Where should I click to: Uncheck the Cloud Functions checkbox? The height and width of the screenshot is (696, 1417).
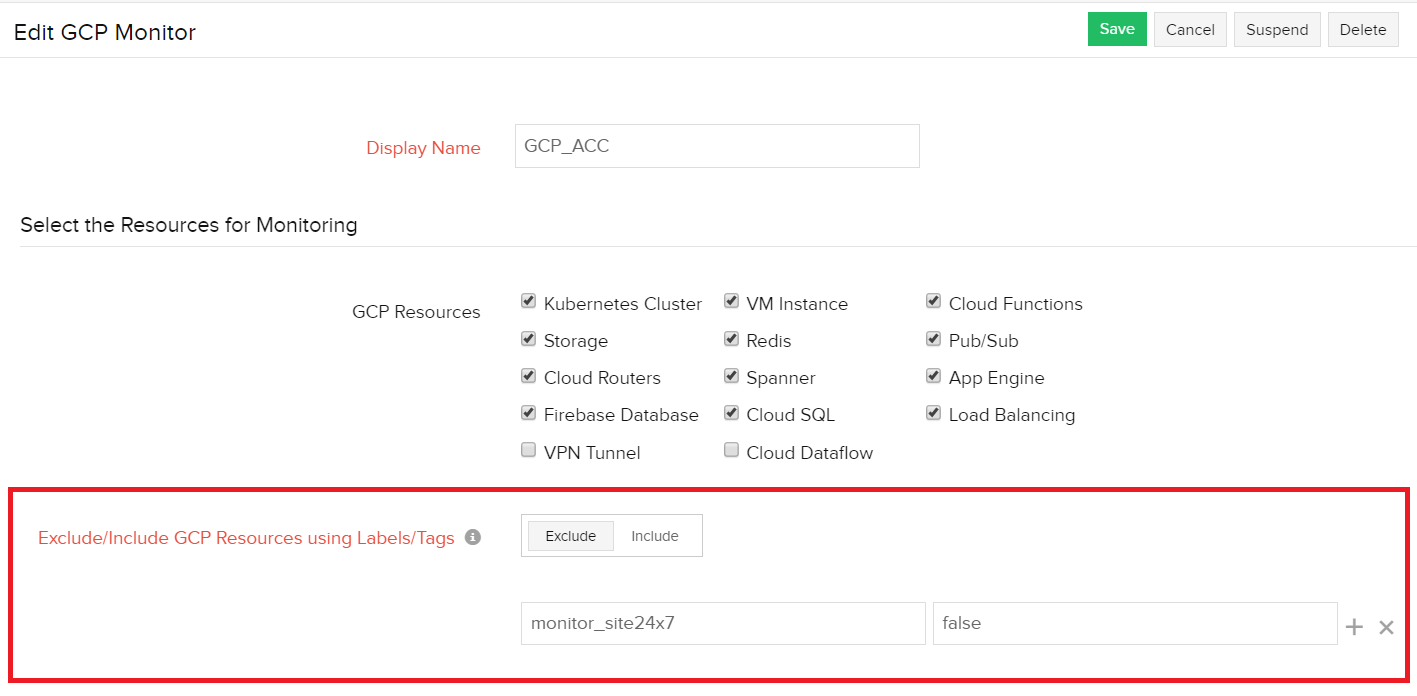pos(933,302)
